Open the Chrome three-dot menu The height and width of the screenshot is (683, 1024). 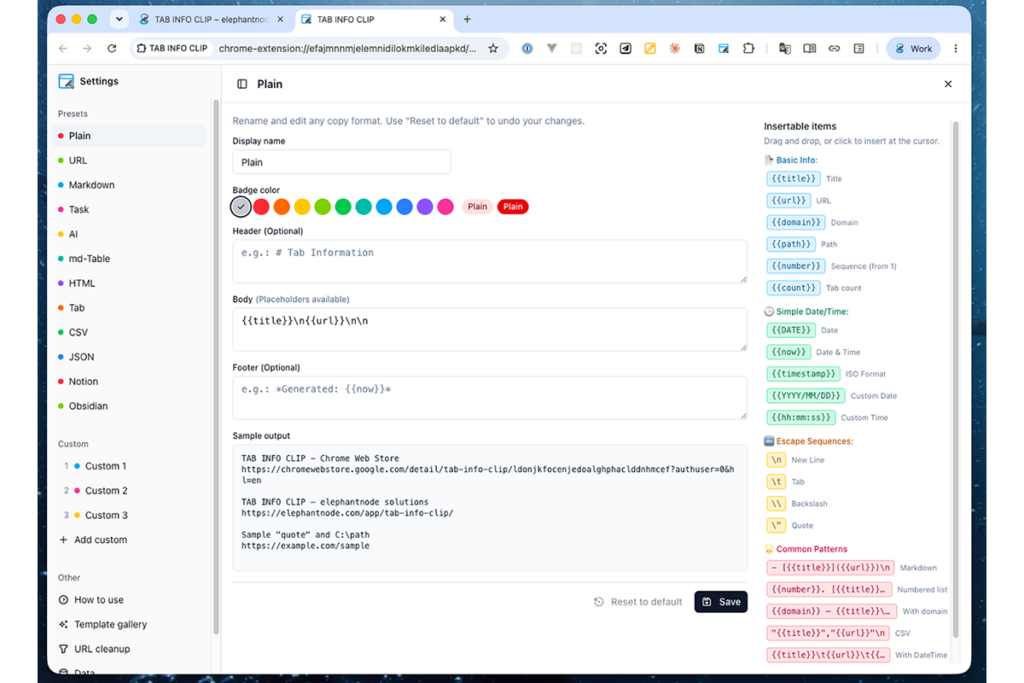click(955, 48)
